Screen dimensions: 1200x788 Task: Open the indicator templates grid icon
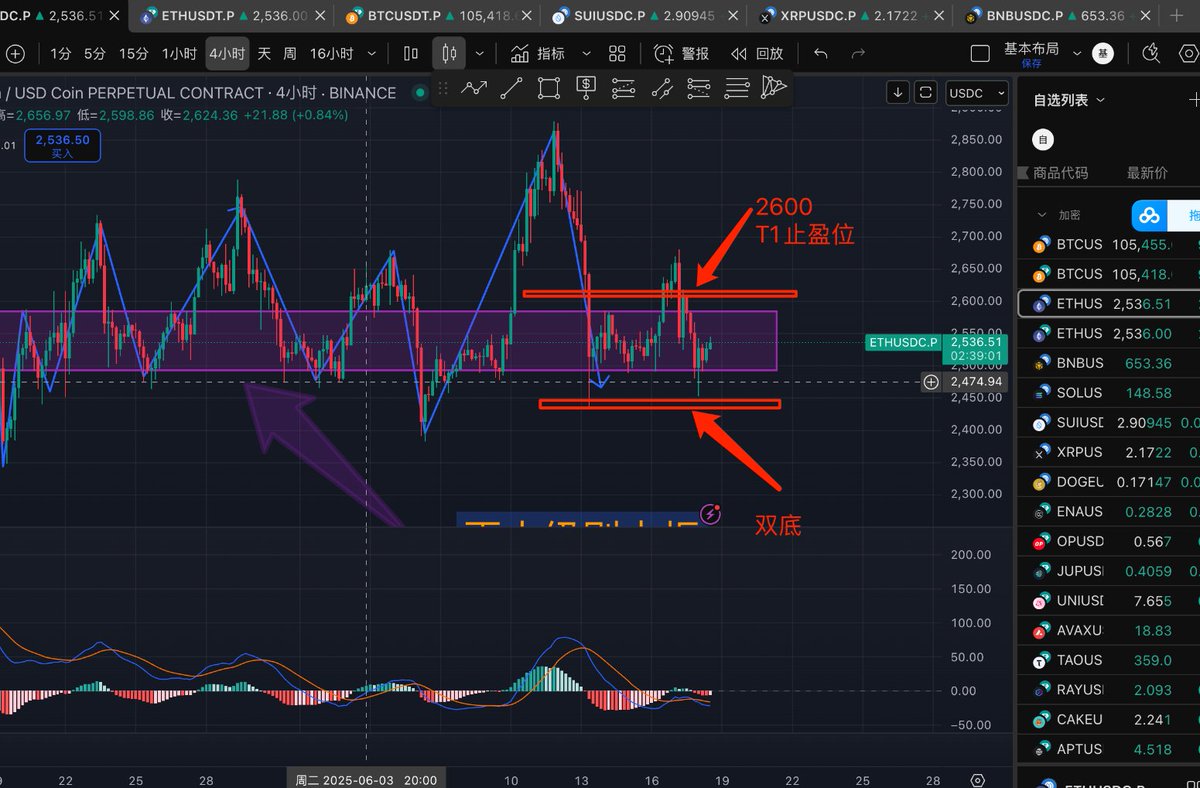(617, 54)
